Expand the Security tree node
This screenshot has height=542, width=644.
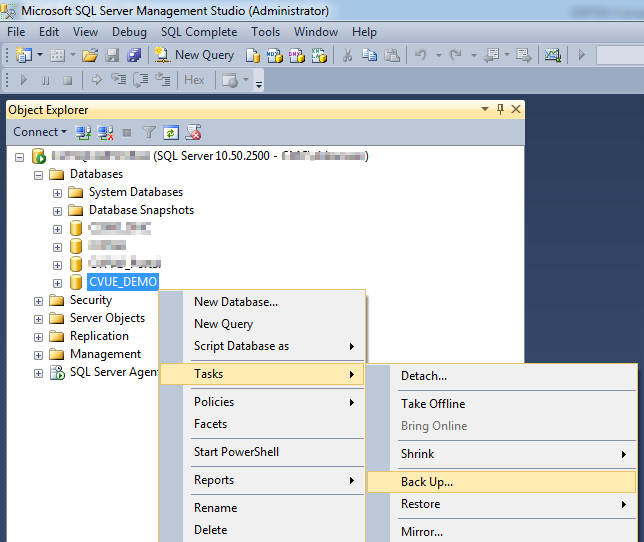pyautogui.click(x=39, y=300)
